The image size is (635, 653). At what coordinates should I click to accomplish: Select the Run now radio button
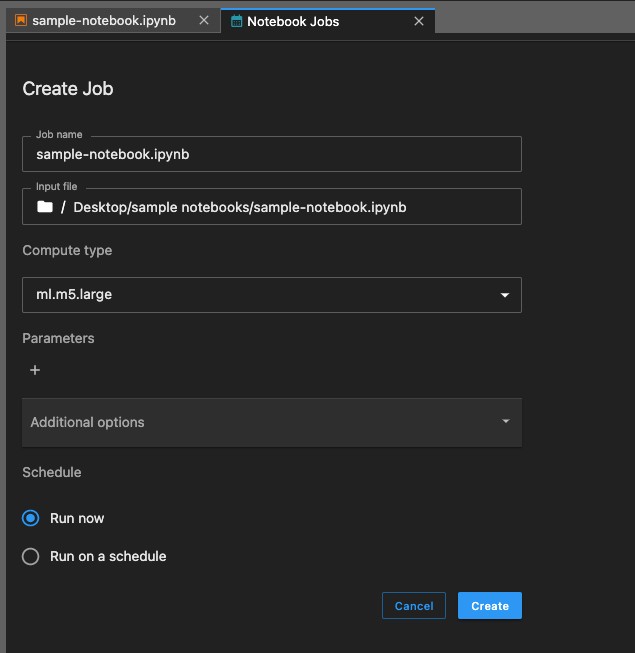pyautogui.click(x=30, y=518)
